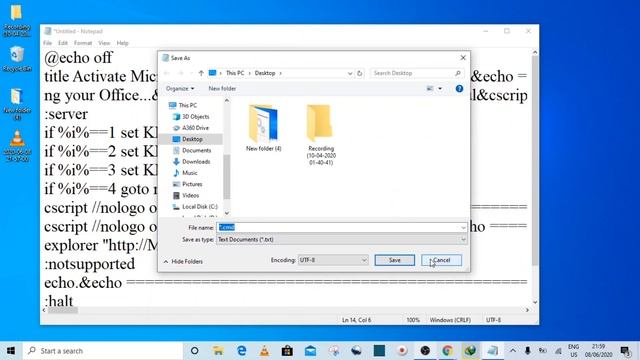Open the Notepad Edit menu

click(62, 43)
